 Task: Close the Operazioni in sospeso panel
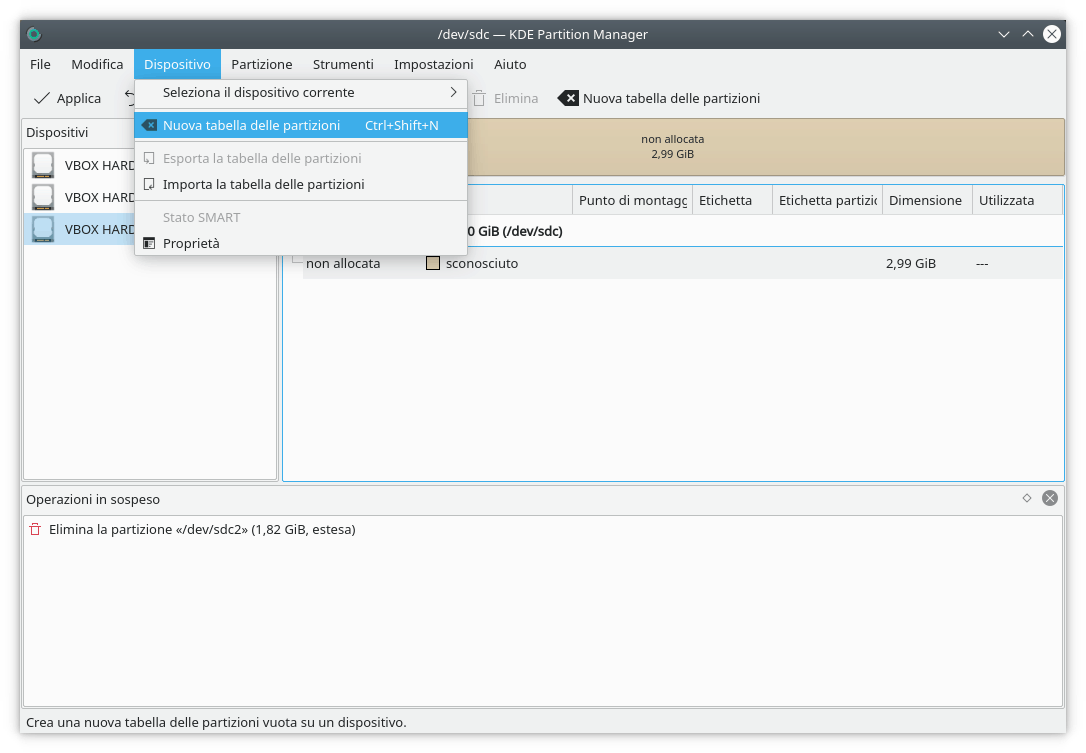point(1049,498)
